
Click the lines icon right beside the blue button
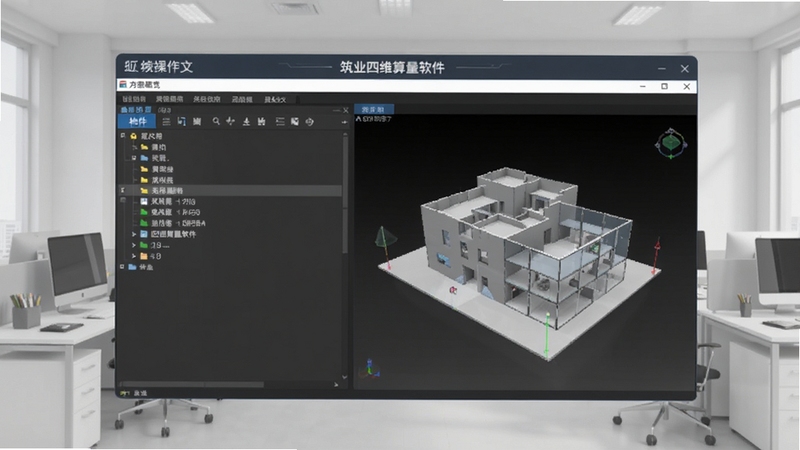coord(166,121)
